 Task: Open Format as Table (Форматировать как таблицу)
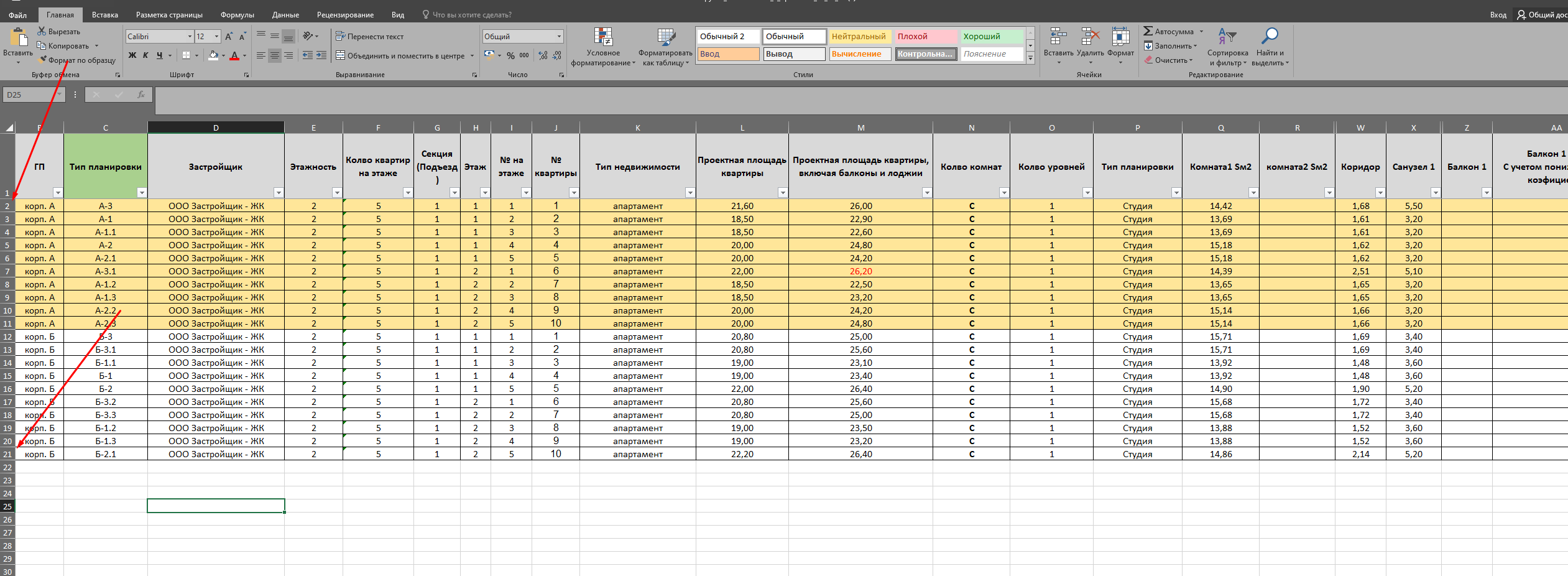click(x=666, y=47)
